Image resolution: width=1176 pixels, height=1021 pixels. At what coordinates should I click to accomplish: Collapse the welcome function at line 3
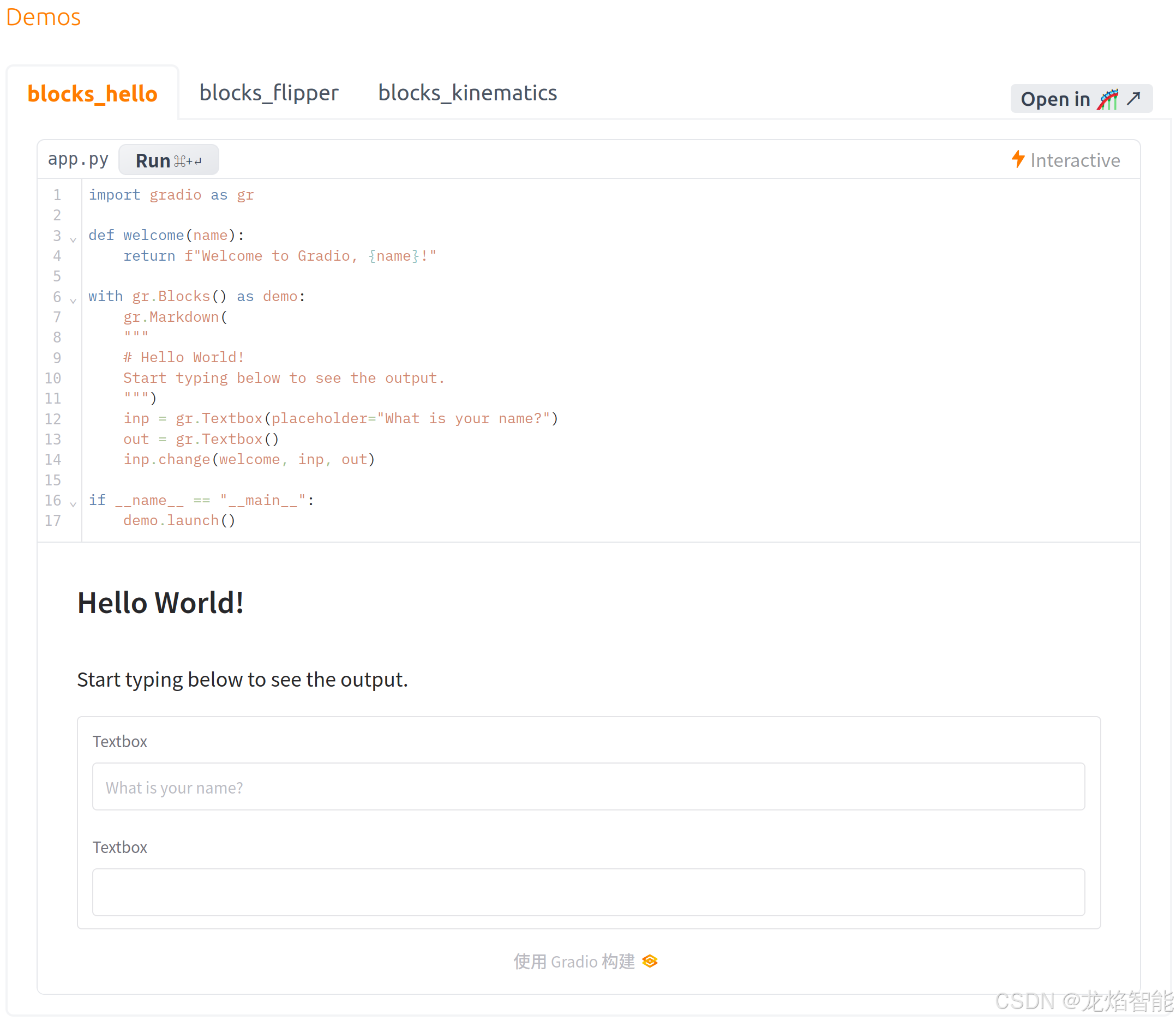(x=73, y=239)
